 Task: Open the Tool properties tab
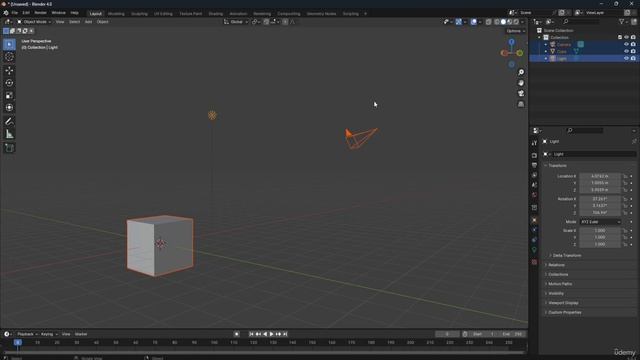[x=534, y=143]
